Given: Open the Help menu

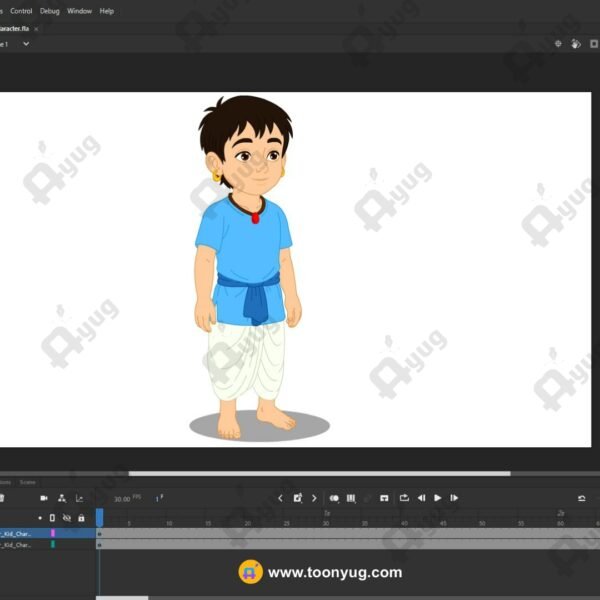Looking at the screenshot, I should coord(106,11).
